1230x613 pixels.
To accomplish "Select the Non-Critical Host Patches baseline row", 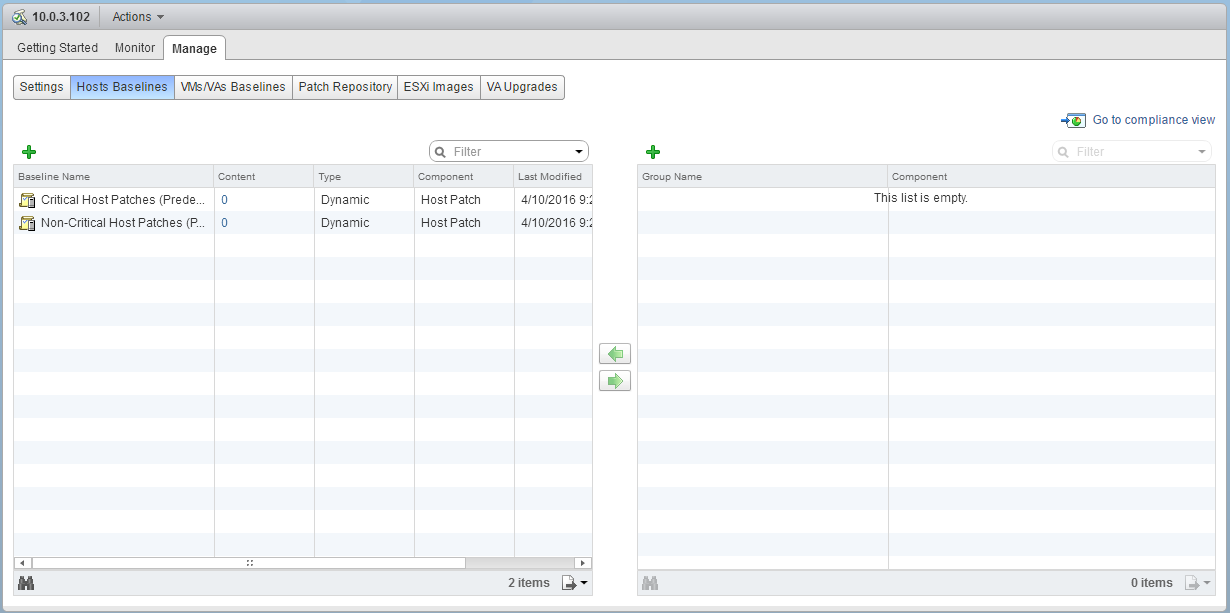I will [120, 222].
